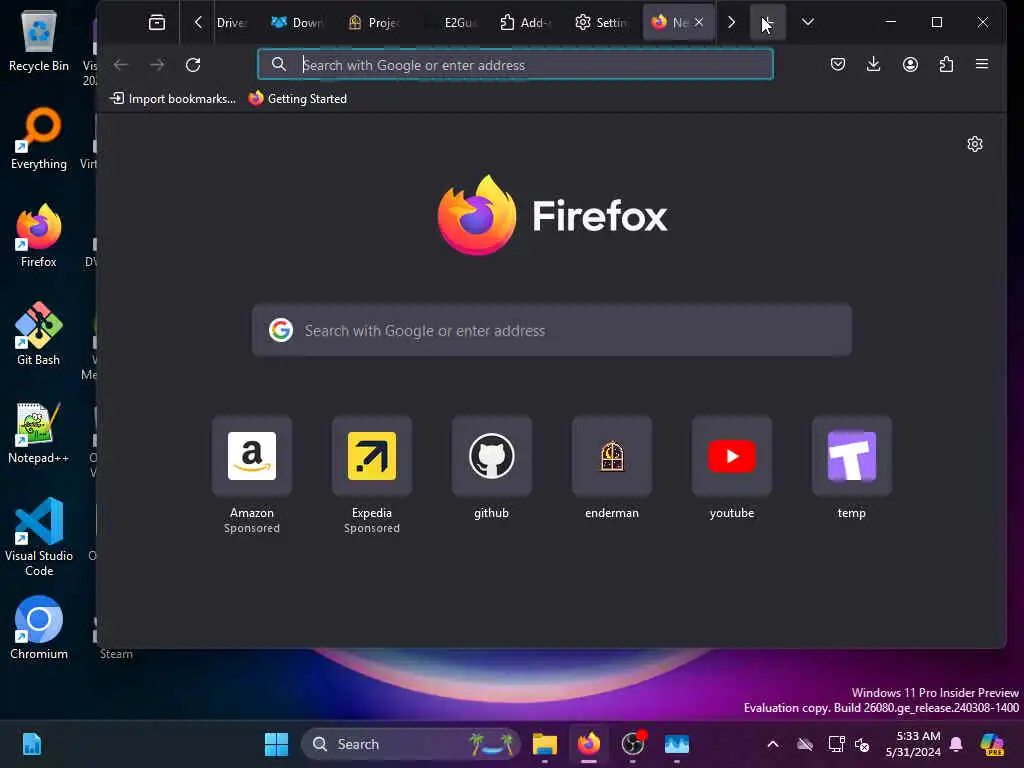
Task: Select the Chromium desktop shortcut
Action: click(x=39, y=628)
